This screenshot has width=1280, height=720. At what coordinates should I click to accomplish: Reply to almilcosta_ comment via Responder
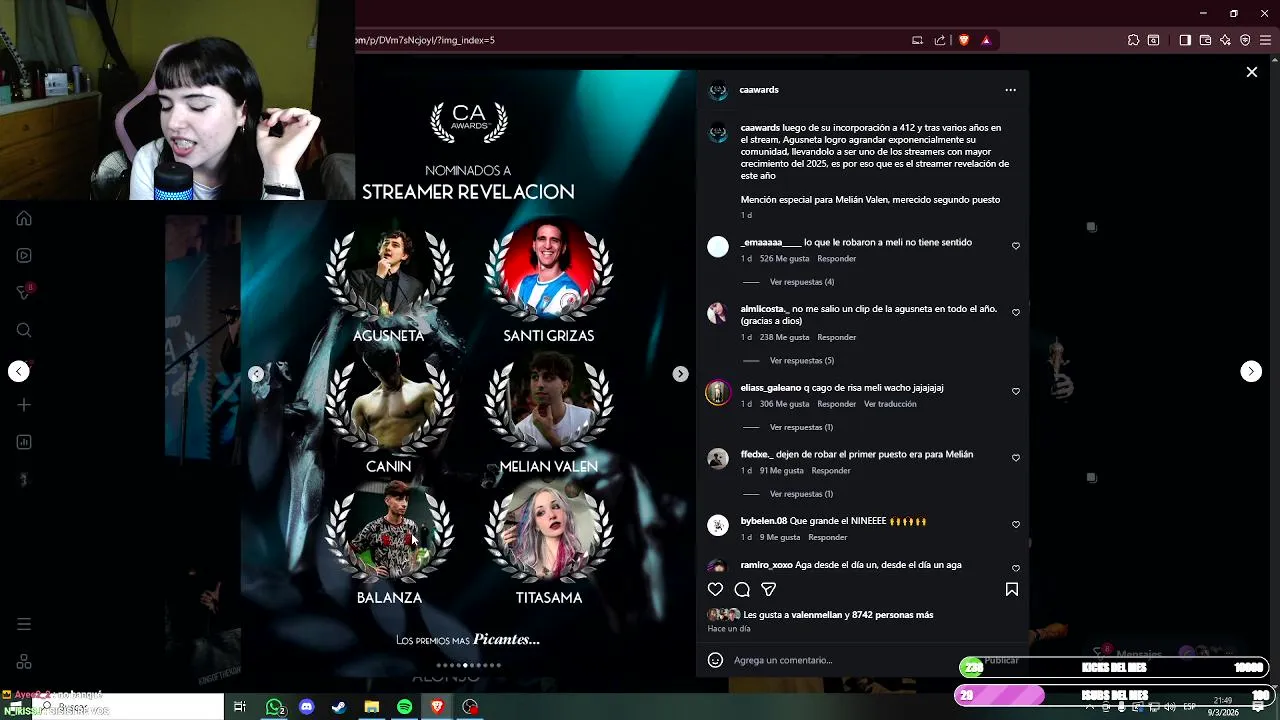tap(836, 337)
